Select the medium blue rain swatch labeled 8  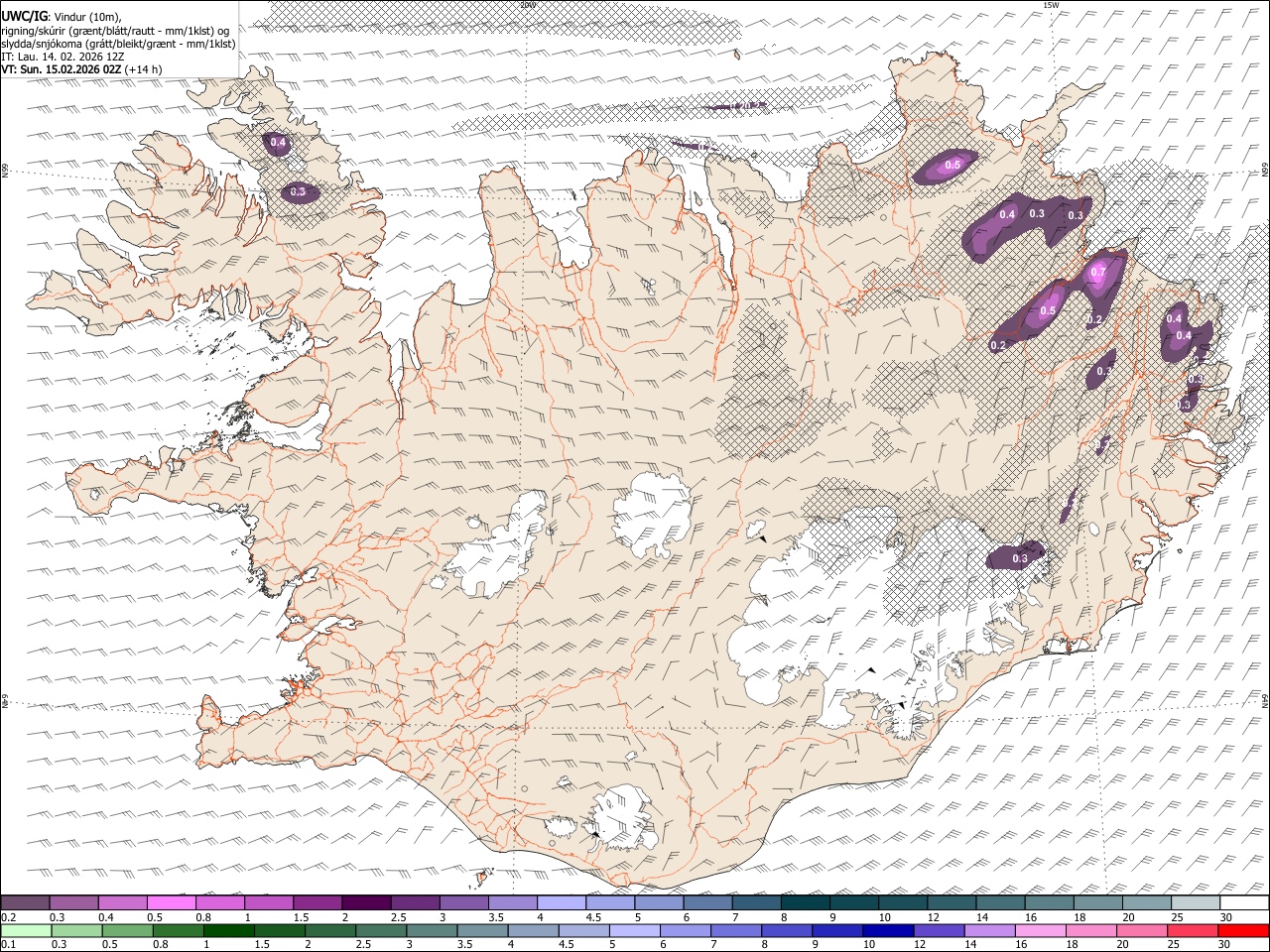tap(789, 930)
